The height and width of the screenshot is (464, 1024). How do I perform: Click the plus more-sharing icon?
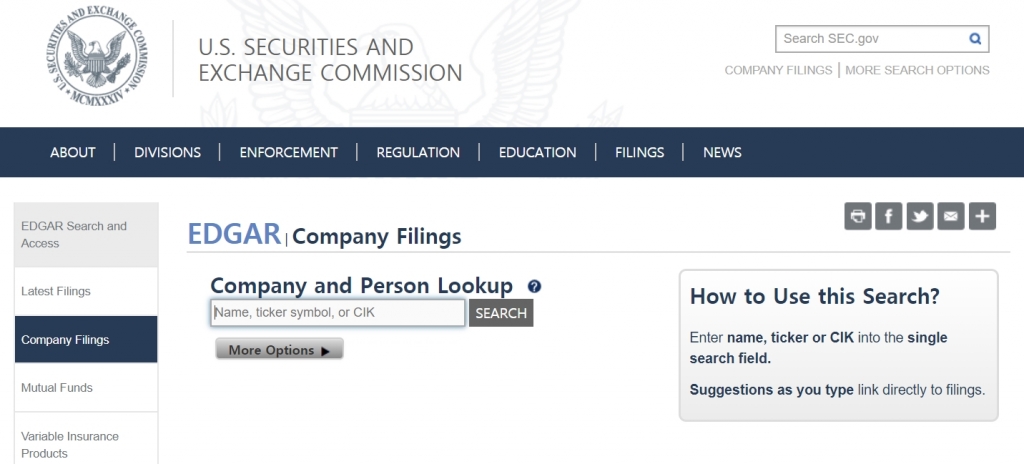tap(982, 216)
